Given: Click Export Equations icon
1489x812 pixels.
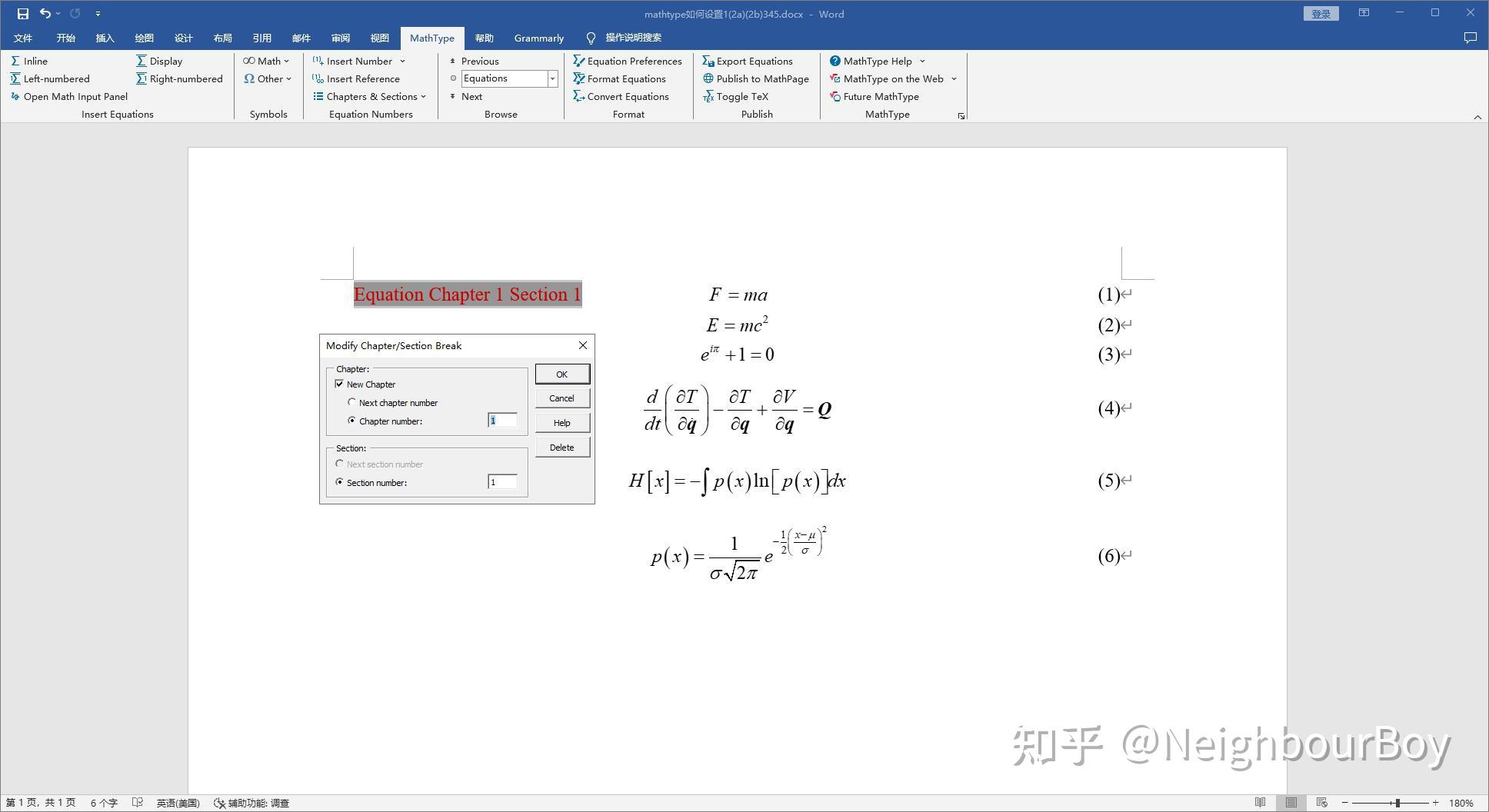Looking at the screenshot, I should (708, 61).
